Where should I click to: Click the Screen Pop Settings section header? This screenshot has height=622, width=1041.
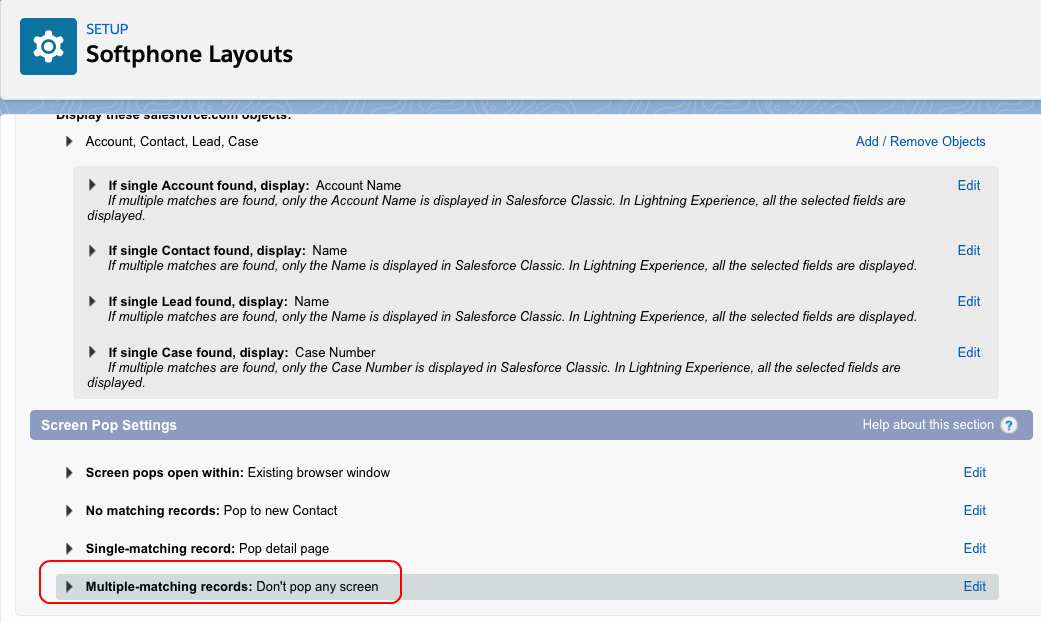109,425
